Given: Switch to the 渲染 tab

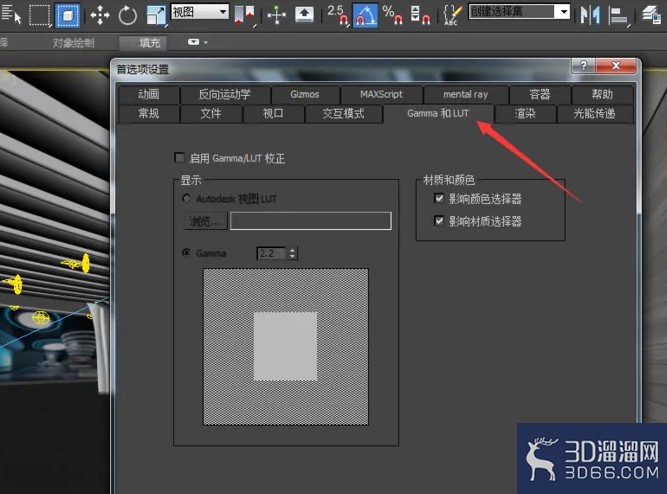Looking at the screenshot, I should (525, 114).
